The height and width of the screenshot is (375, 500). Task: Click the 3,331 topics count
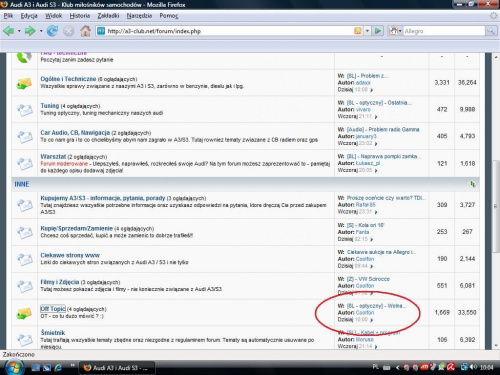tap(442, 82)
